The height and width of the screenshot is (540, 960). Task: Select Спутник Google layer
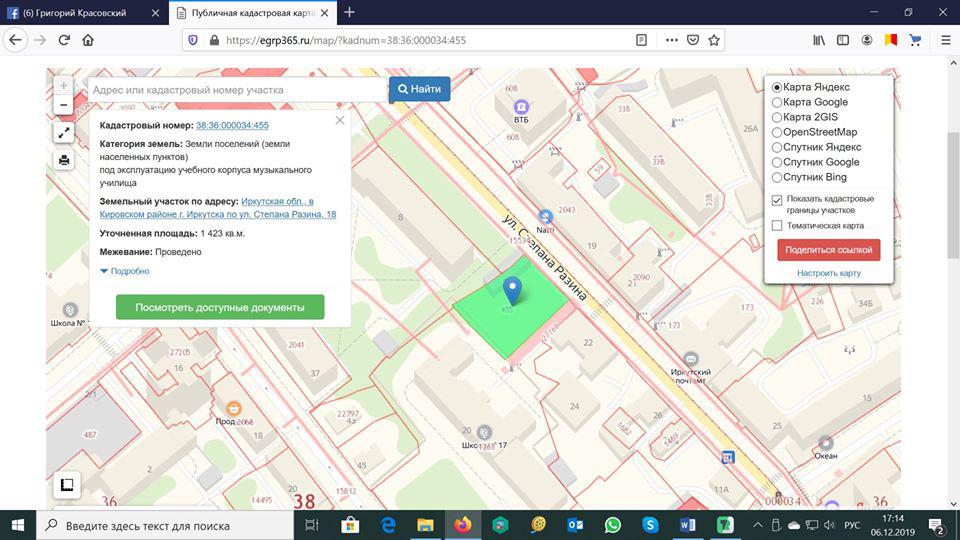tap(777, 162)
